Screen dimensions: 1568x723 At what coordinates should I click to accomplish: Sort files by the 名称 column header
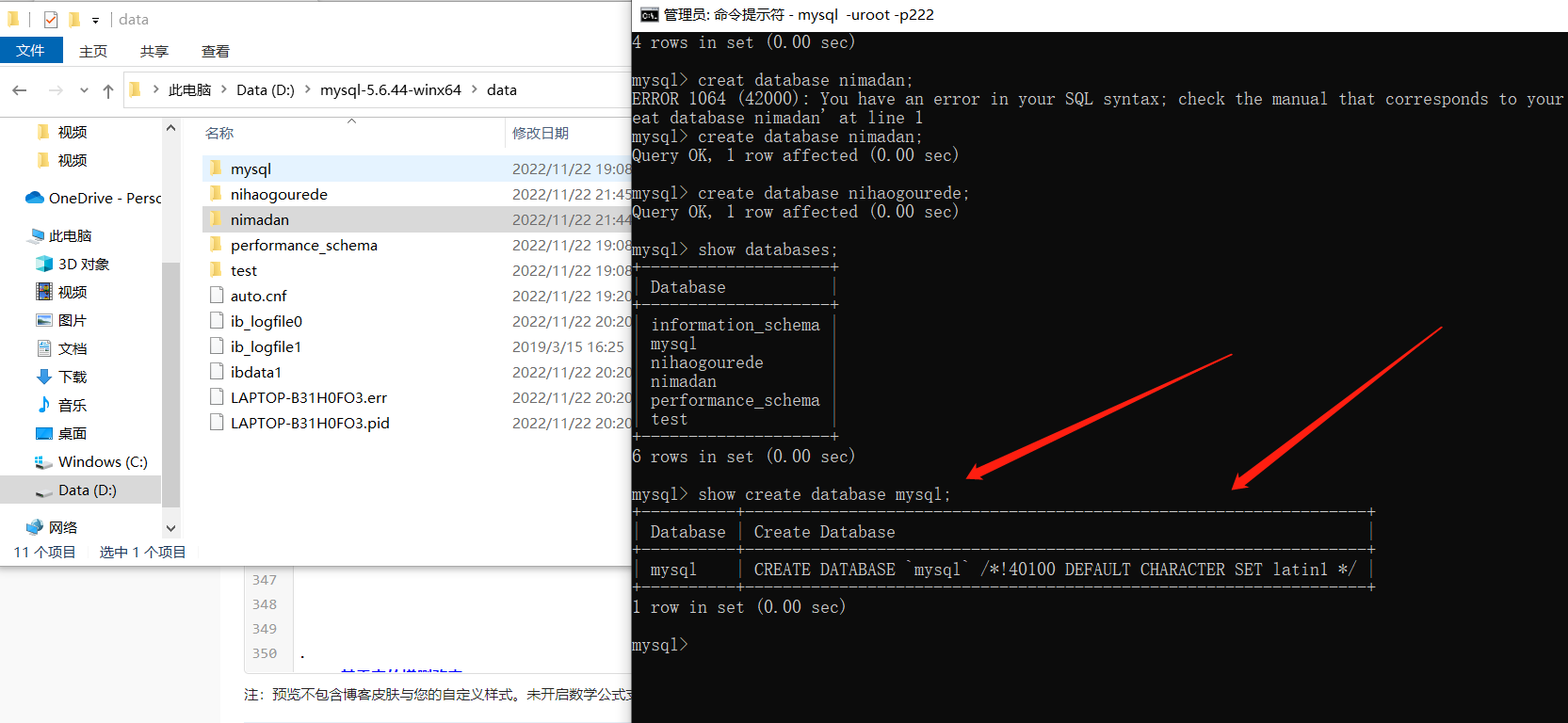coord(219,133)
